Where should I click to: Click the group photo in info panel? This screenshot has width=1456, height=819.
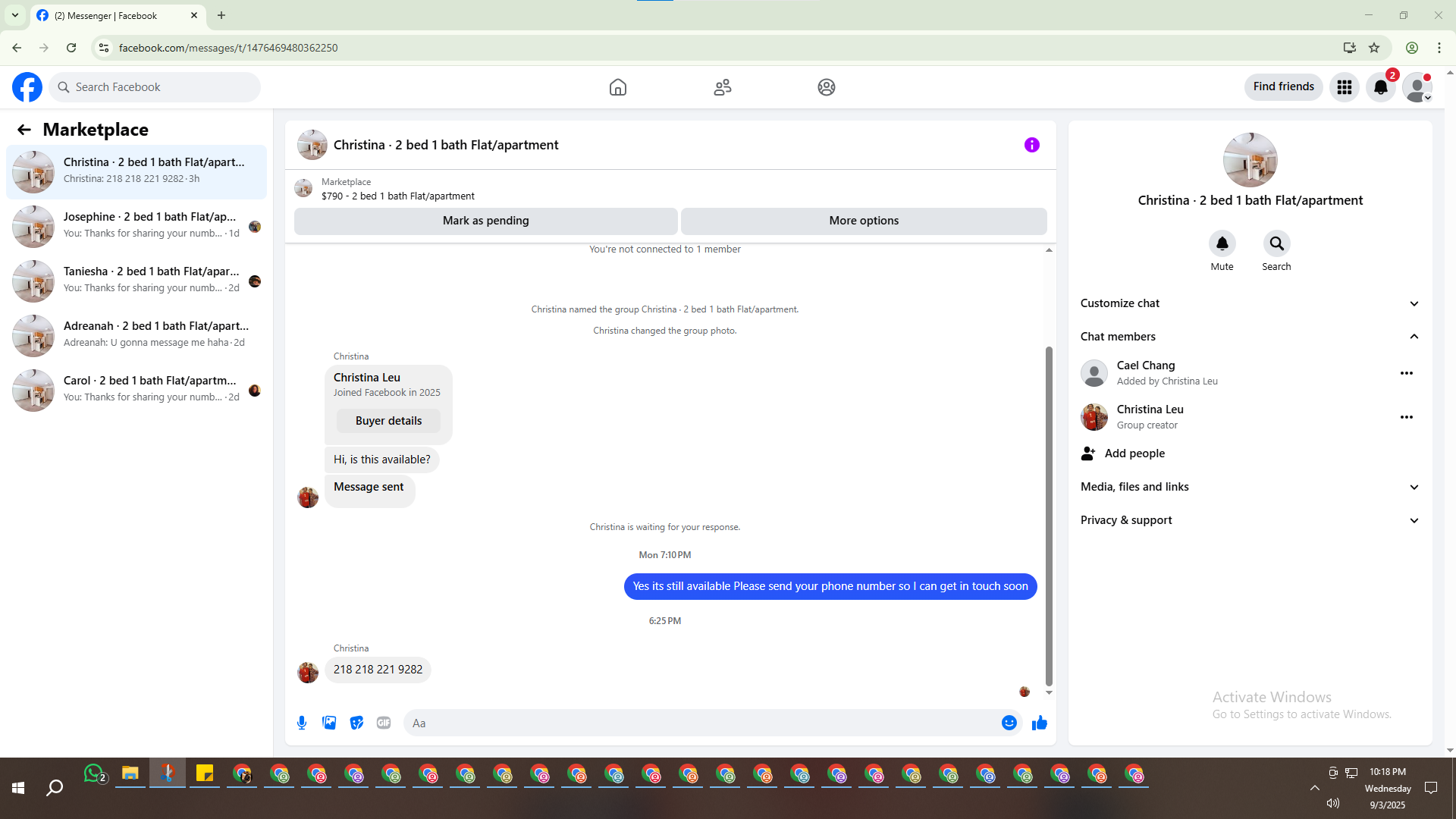[1250, 160]
